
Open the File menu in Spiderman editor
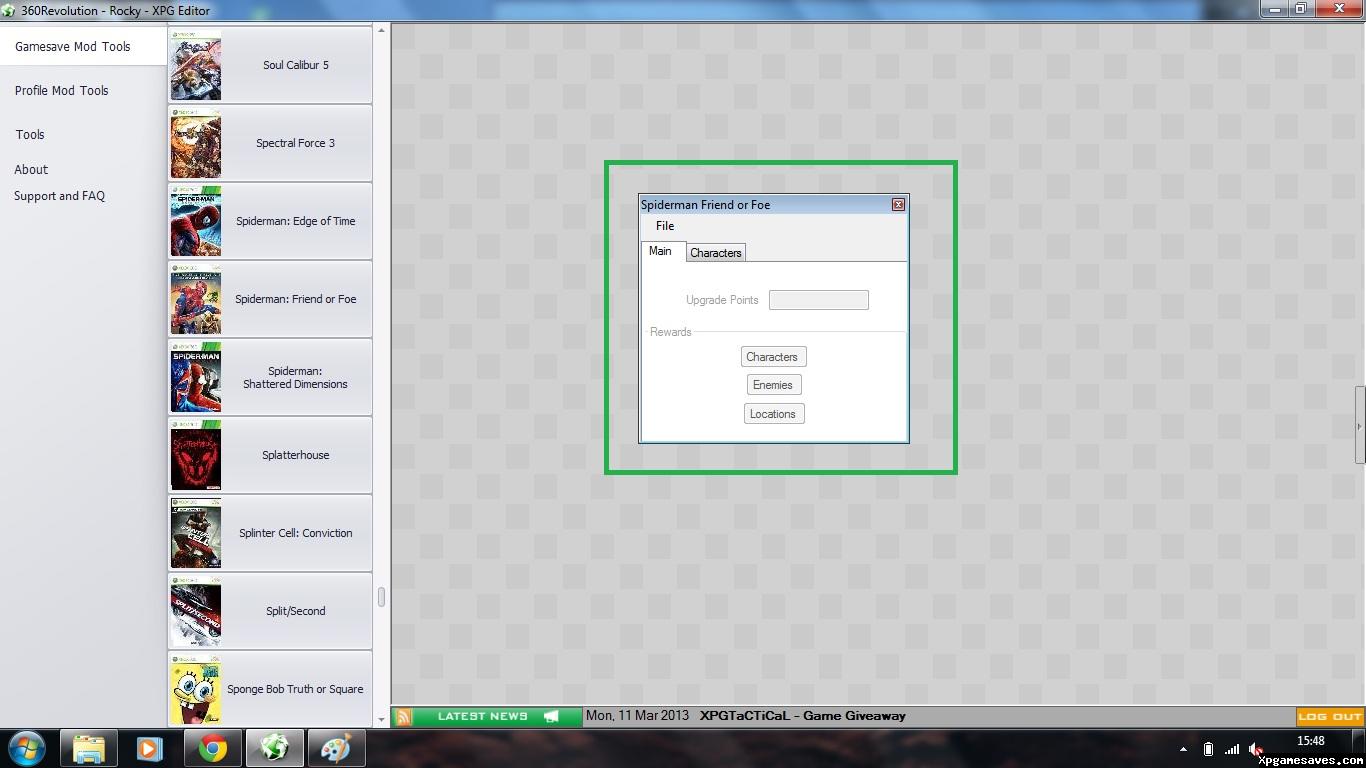coord(665,226)
